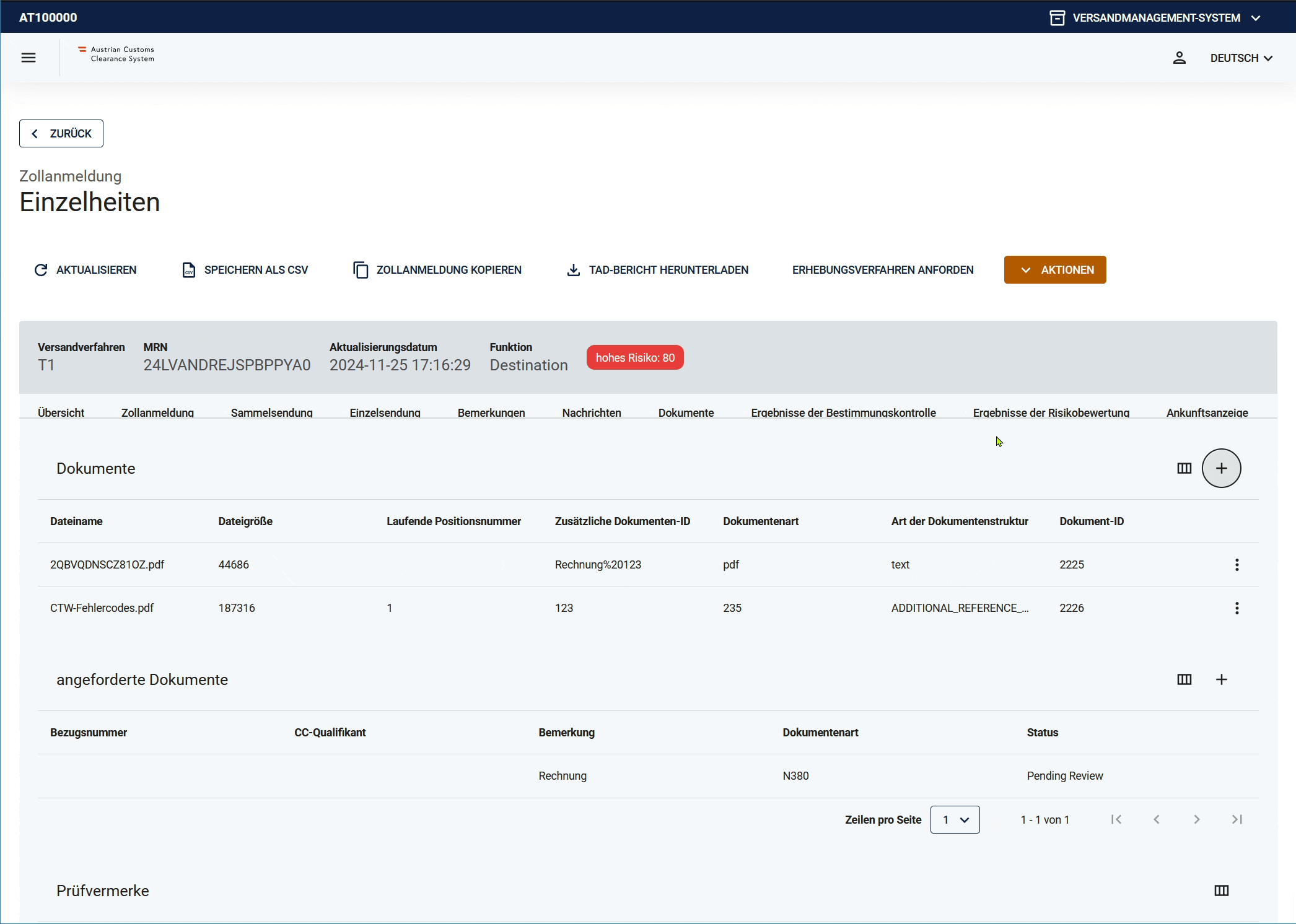Image resolution: width=1296 pixels, height=924 pixels.
Task: Switch to Ergebnisse der Risikobewertung tab
Action: [1051, 412]
